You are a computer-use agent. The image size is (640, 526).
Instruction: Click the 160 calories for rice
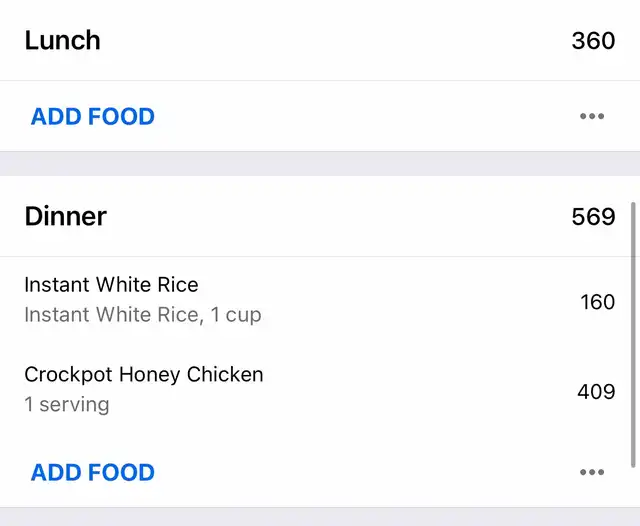click(x=597, y=301)
